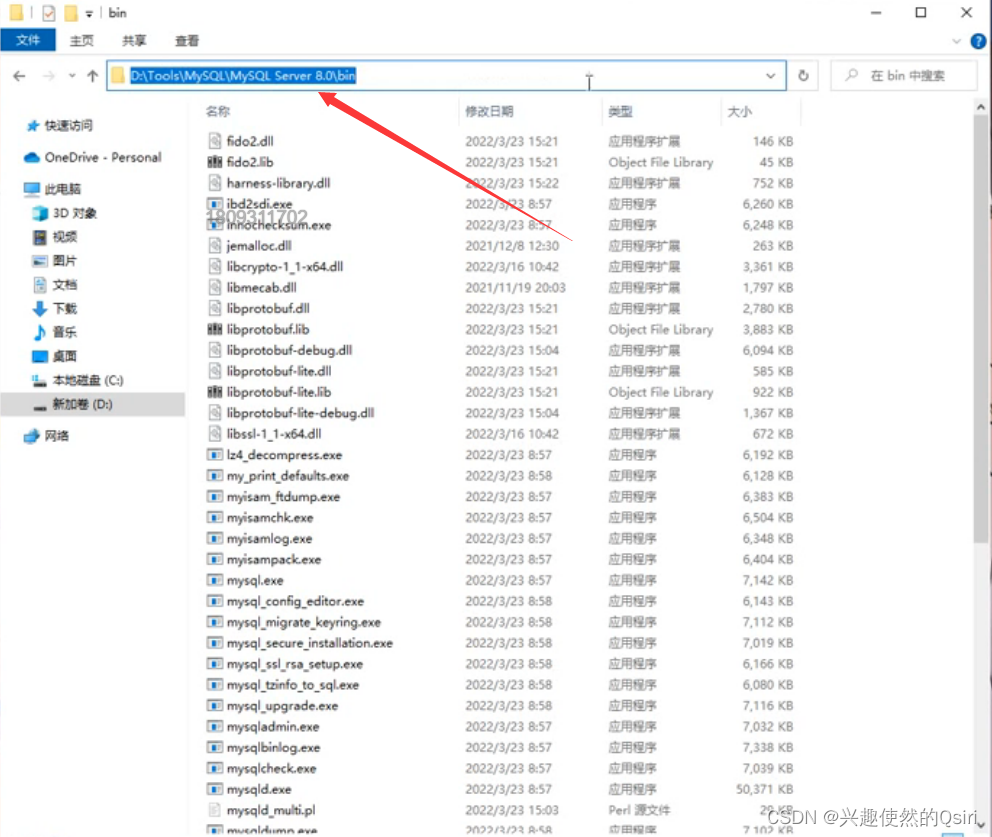992x837 pixels.
Task: Select the harness-library.dll file icon
Action: point(215,183)
